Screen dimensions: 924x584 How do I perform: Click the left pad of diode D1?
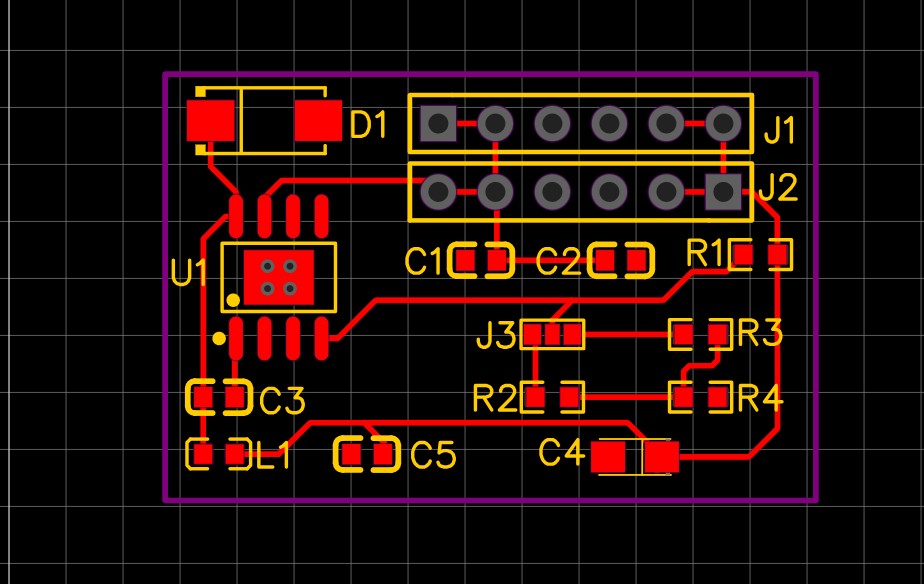point(211,121)
